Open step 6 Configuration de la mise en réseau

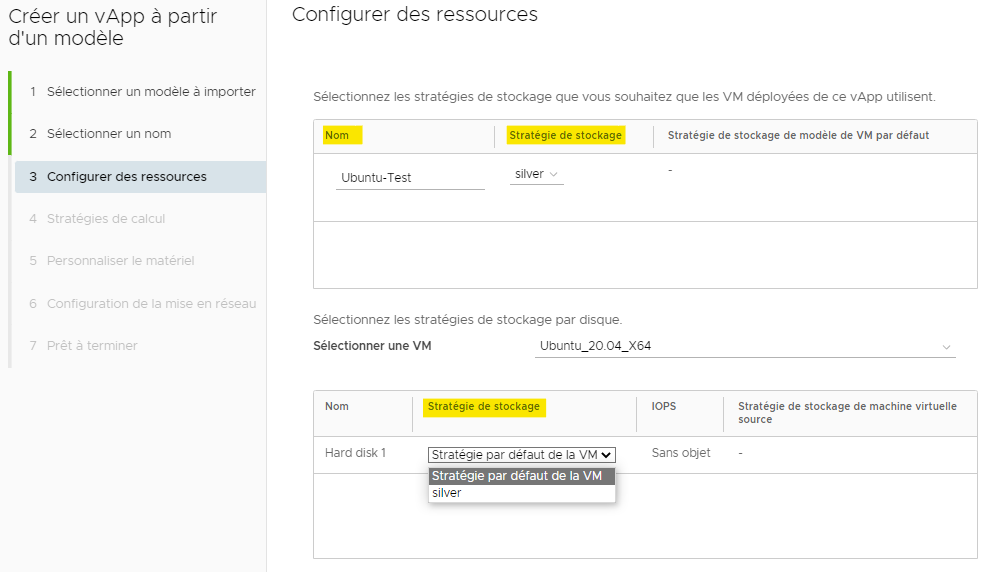(x=142, y=304)
